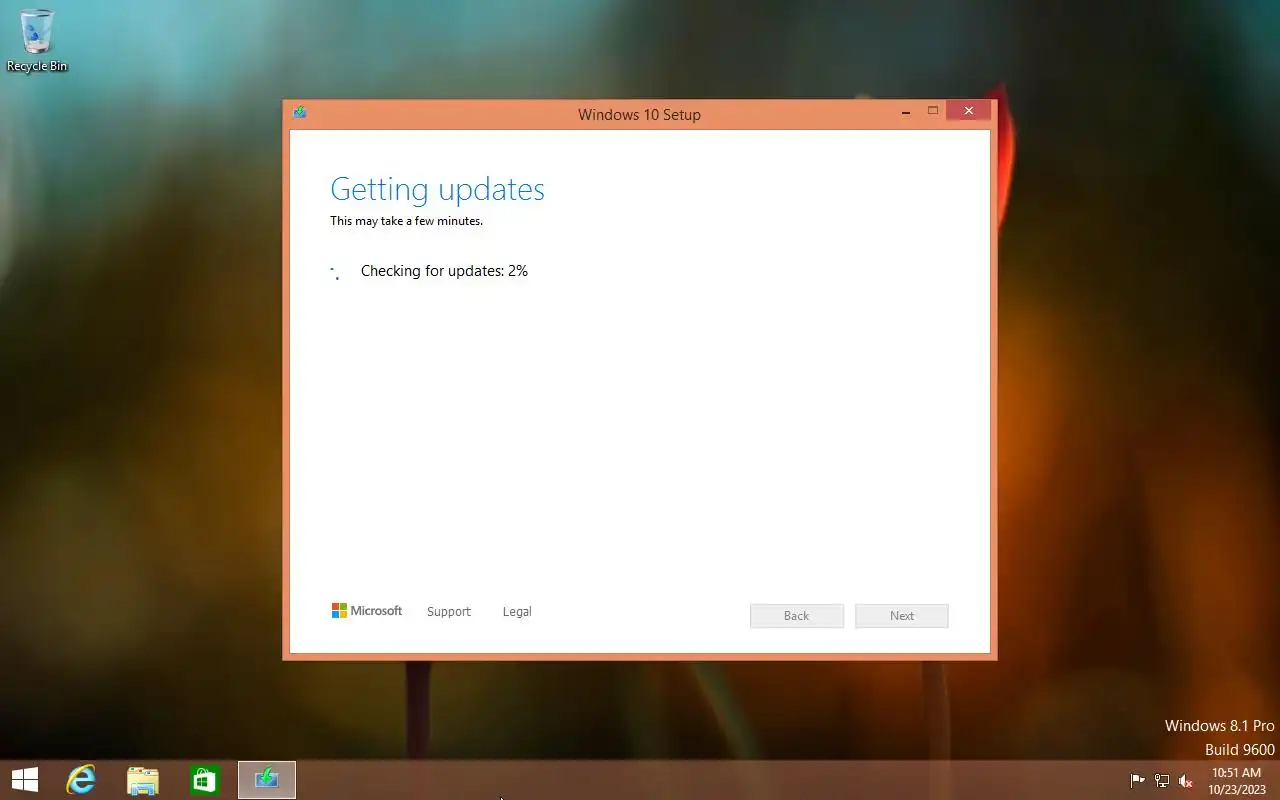Click the spinning progress indicator
Image resolution: width=1280 pixels, height=800 pixels.
(336, 272)
